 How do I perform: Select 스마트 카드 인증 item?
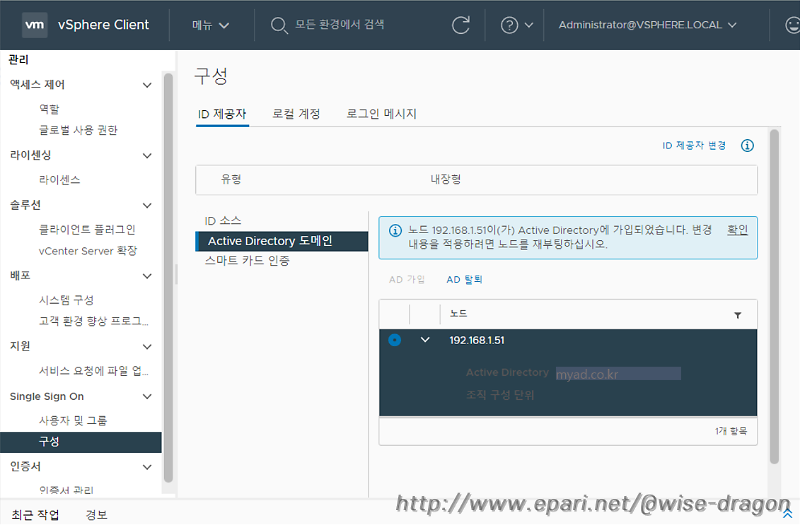pyautogui.click(x=247, y=261)
